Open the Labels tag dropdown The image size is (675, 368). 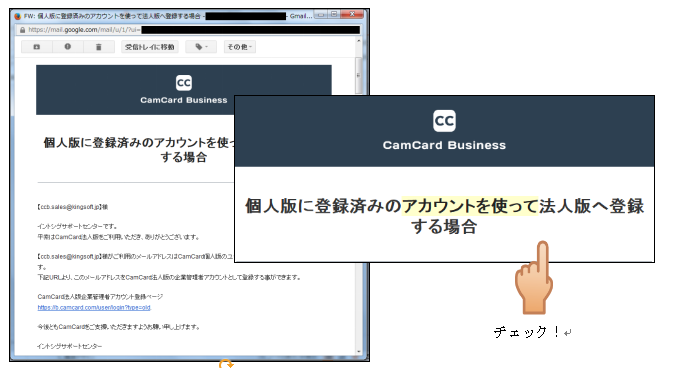(x=201, y=47)
